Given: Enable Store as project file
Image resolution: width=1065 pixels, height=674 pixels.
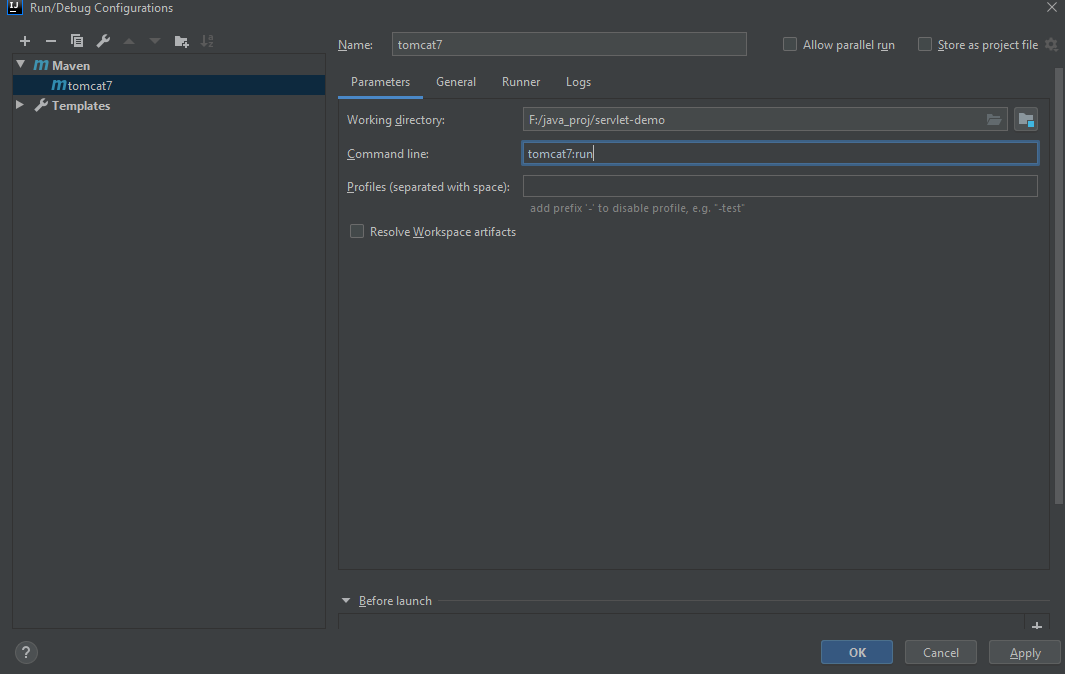Looking at the screenshot, I should coord(925,44).
